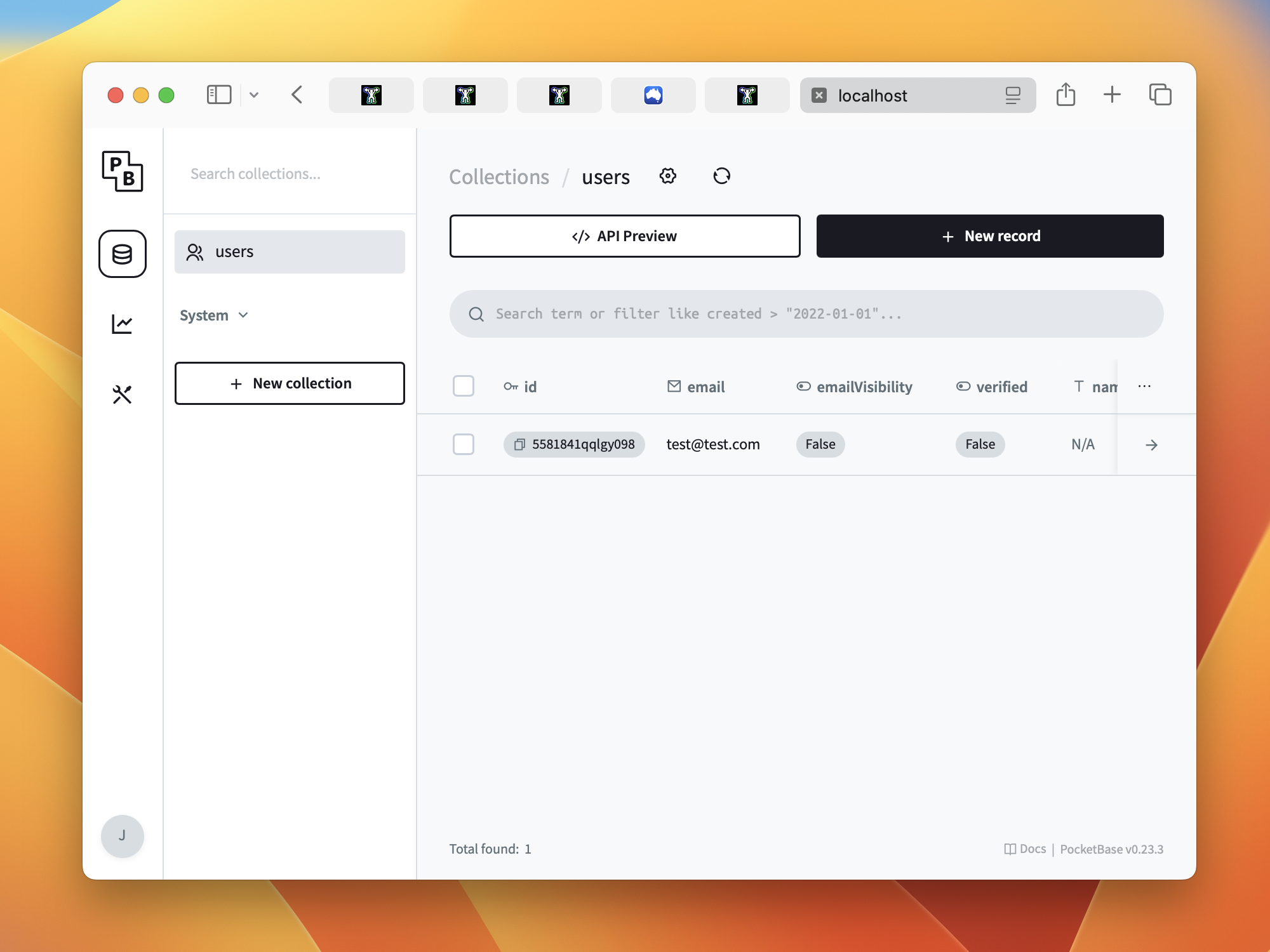Viewport: 1270px width, 952px height.
Task: Open users collection settings gear icon
Action: point(668,176)
